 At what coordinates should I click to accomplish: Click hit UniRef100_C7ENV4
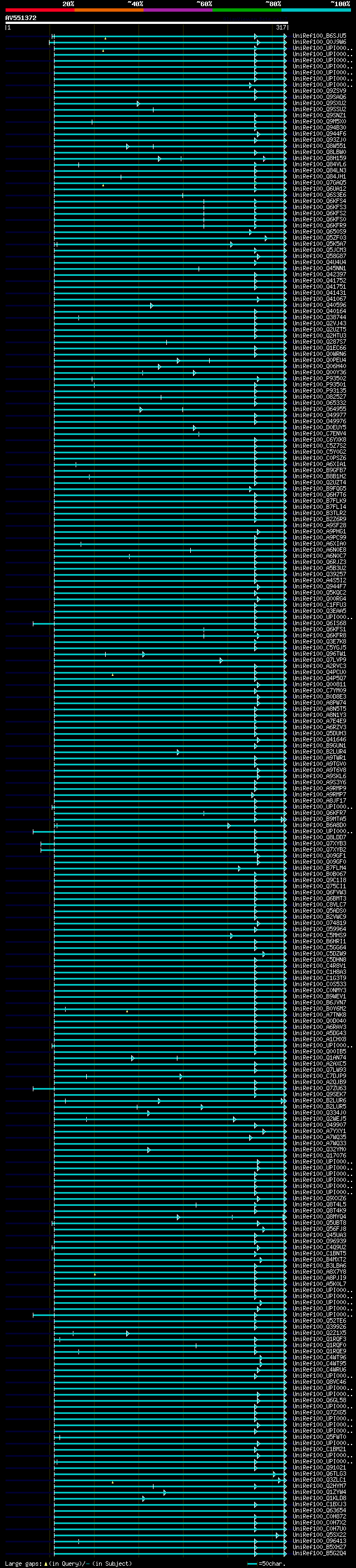319,433
